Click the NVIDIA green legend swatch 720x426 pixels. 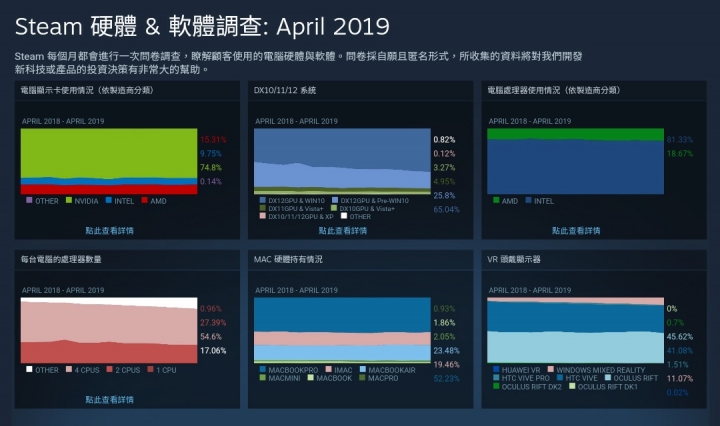pos(69,200)
